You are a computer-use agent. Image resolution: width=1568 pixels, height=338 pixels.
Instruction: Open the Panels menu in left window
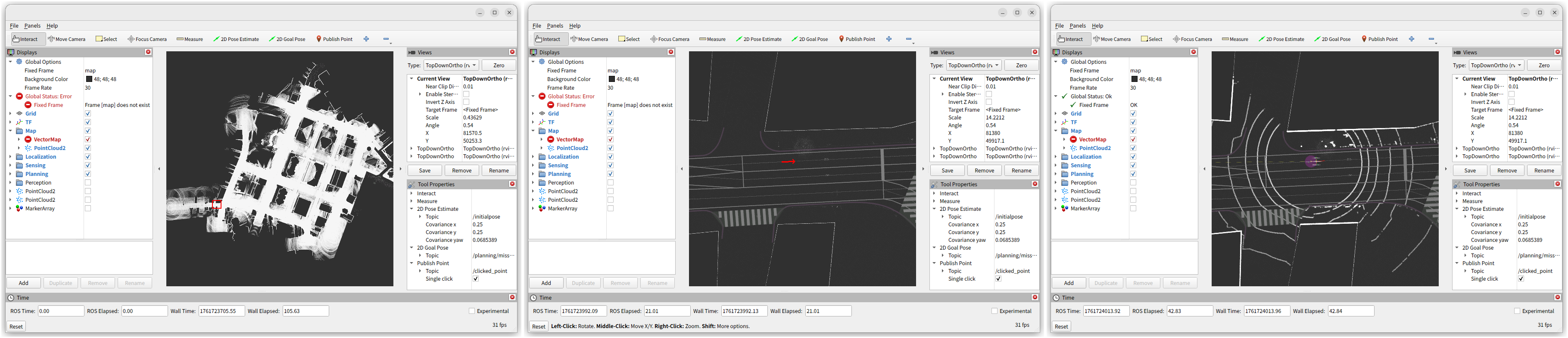(x=32, y=25)
